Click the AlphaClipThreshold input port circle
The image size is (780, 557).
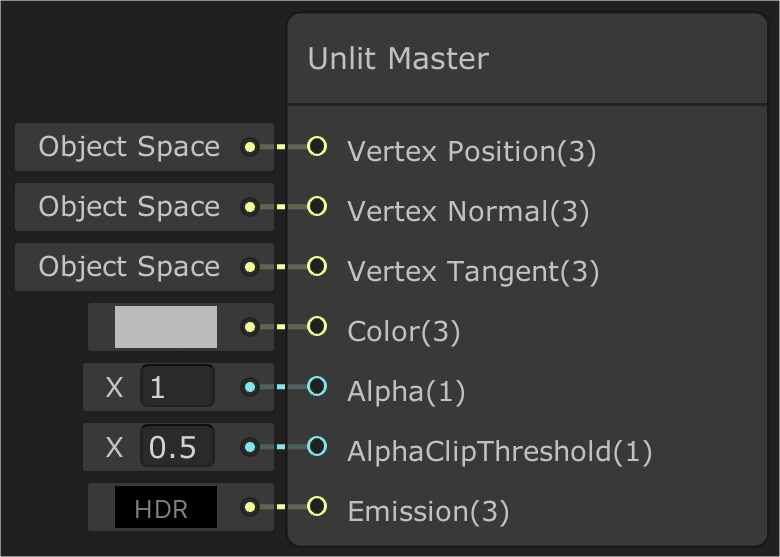pos(317,447)
